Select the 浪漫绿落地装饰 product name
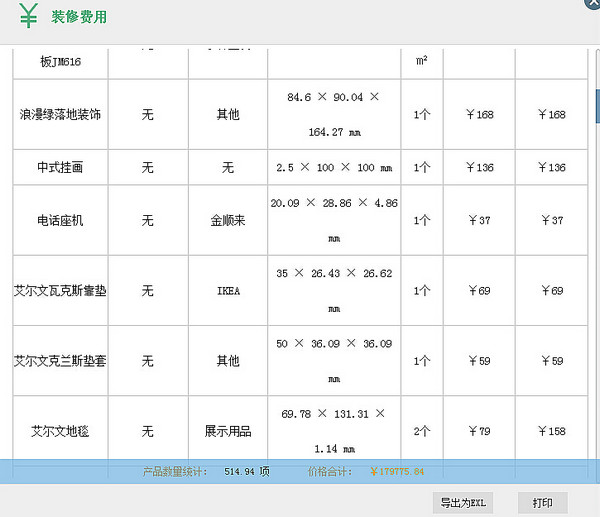The width and height of the screenshot is (600, 517). pos(60,114)
